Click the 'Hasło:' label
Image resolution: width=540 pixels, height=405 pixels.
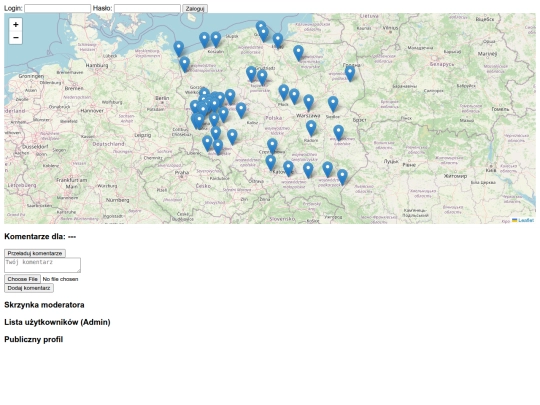(x=102, y=8)
